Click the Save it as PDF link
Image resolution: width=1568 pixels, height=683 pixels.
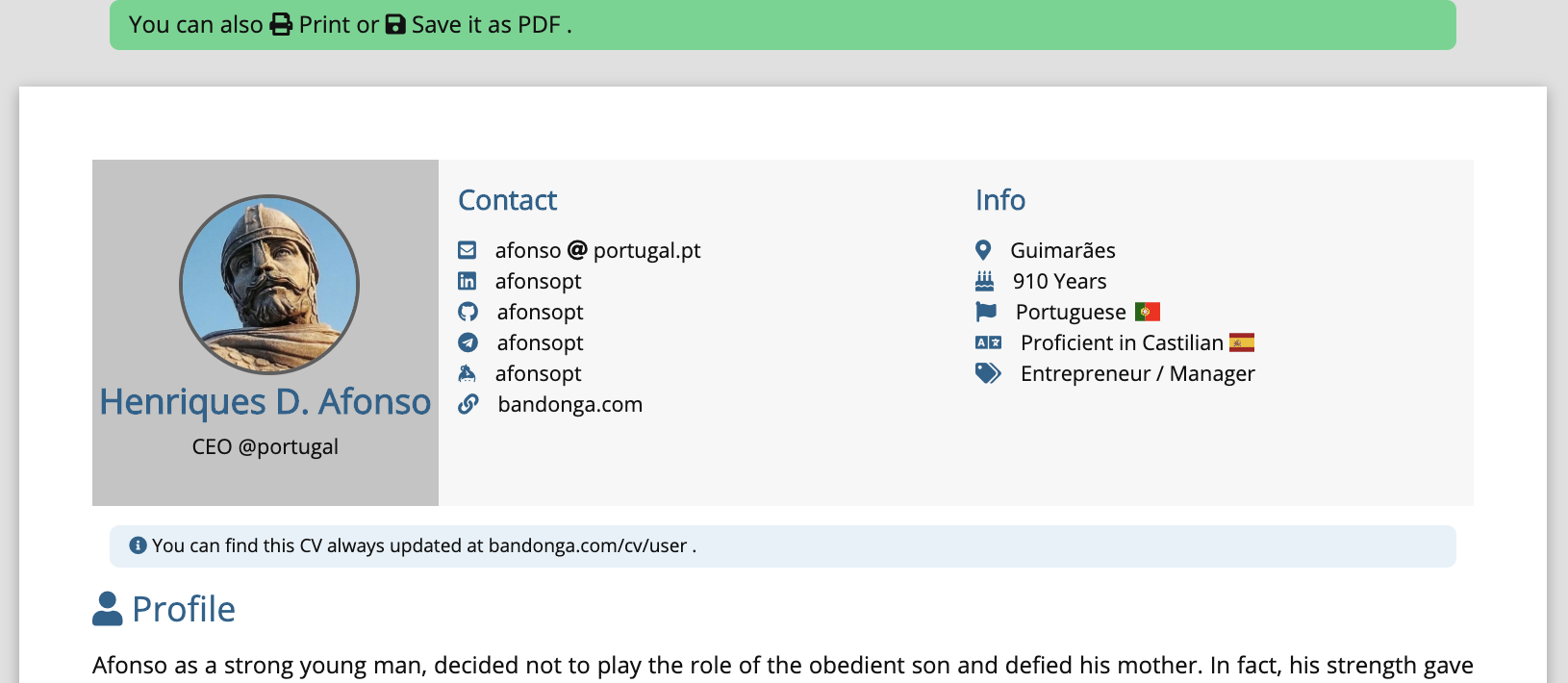pyautogui.click(x=486, y=25)
